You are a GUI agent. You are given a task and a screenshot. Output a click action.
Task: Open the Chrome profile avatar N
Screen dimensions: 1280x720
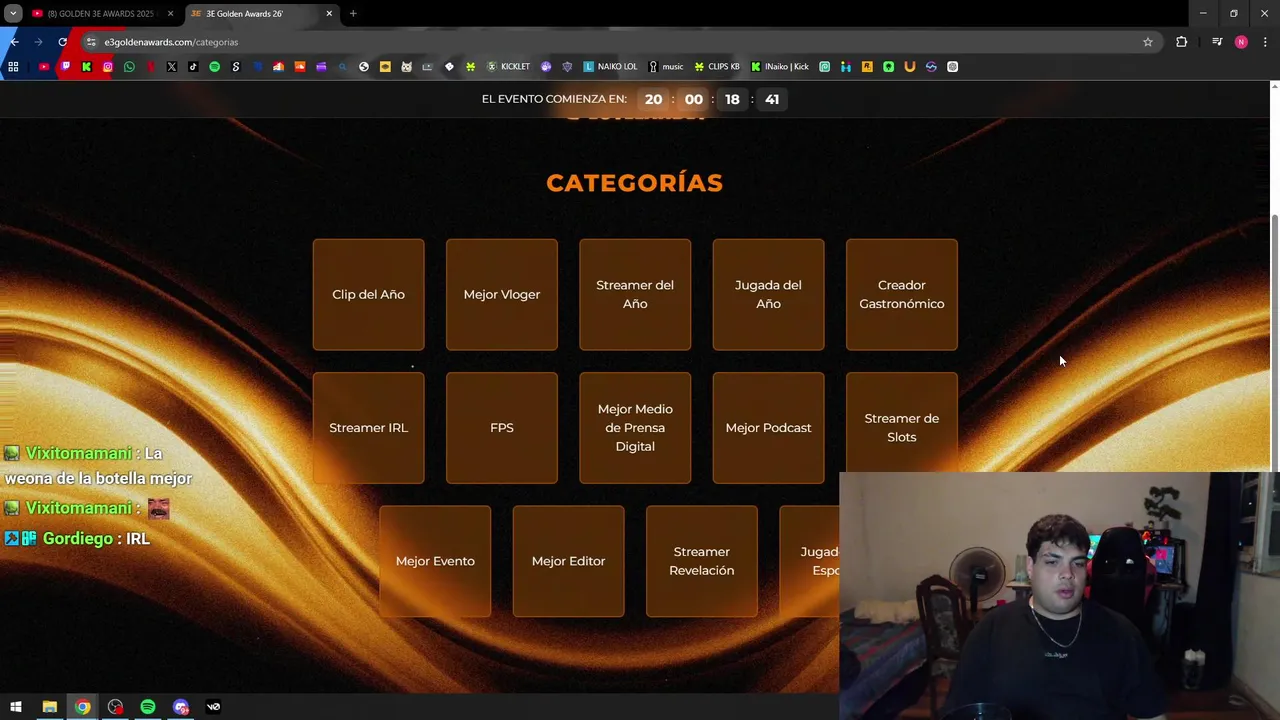click(x=1241, y=42)
